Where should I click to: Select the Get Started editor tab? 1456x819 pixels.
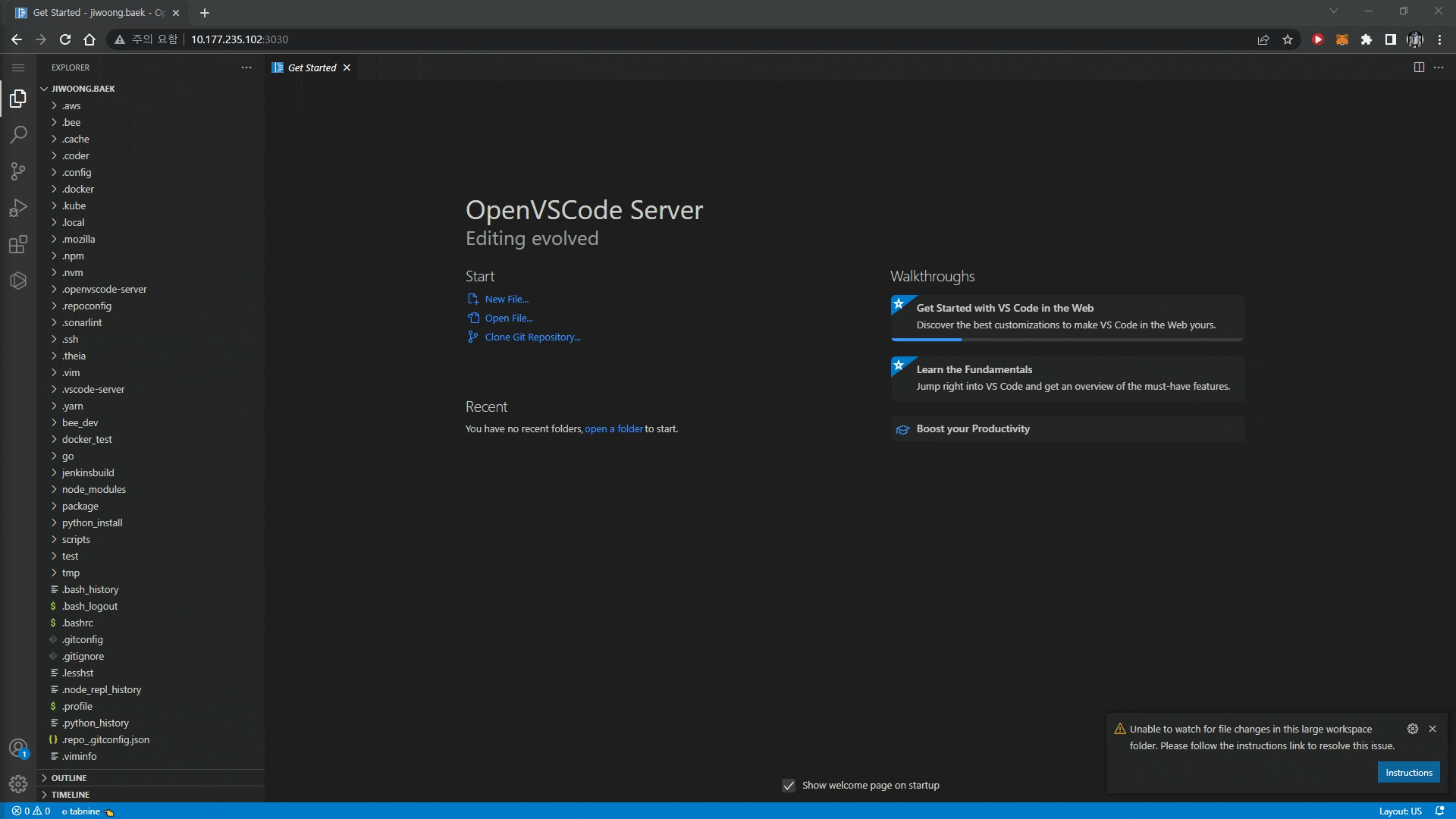click(x=312, y=67)
